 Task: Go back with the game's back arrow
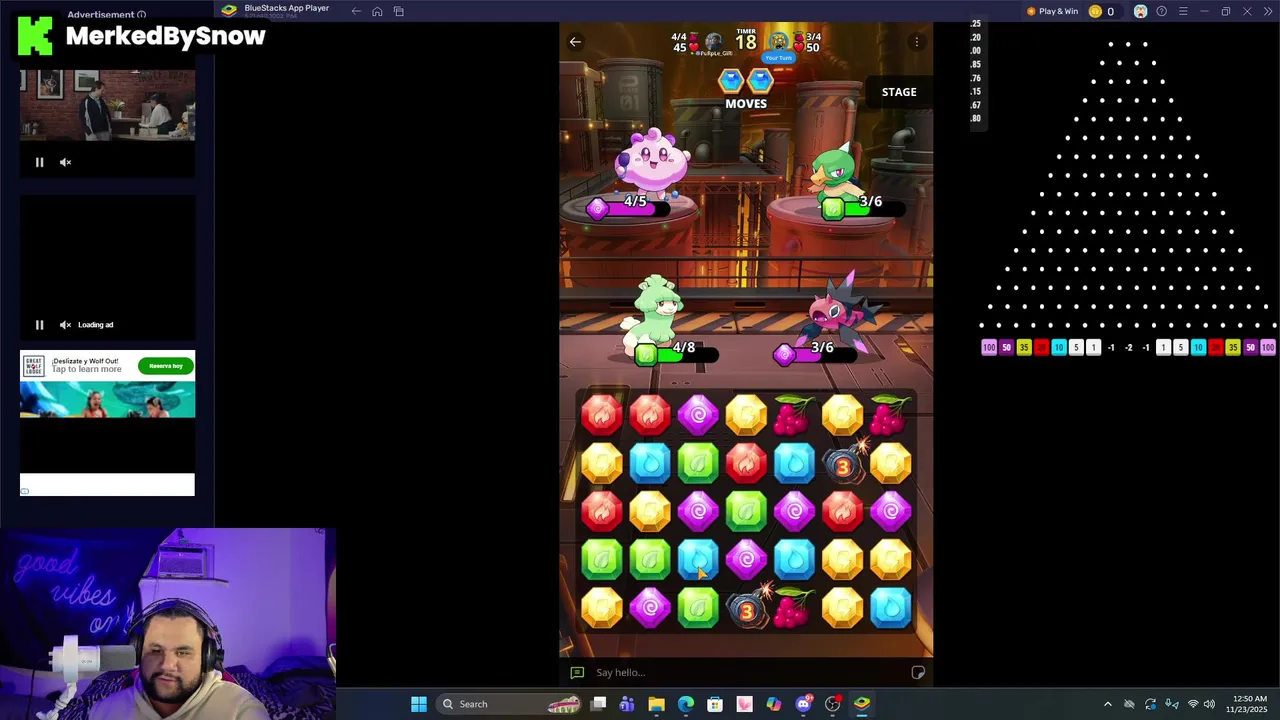(x=575, y=42)
